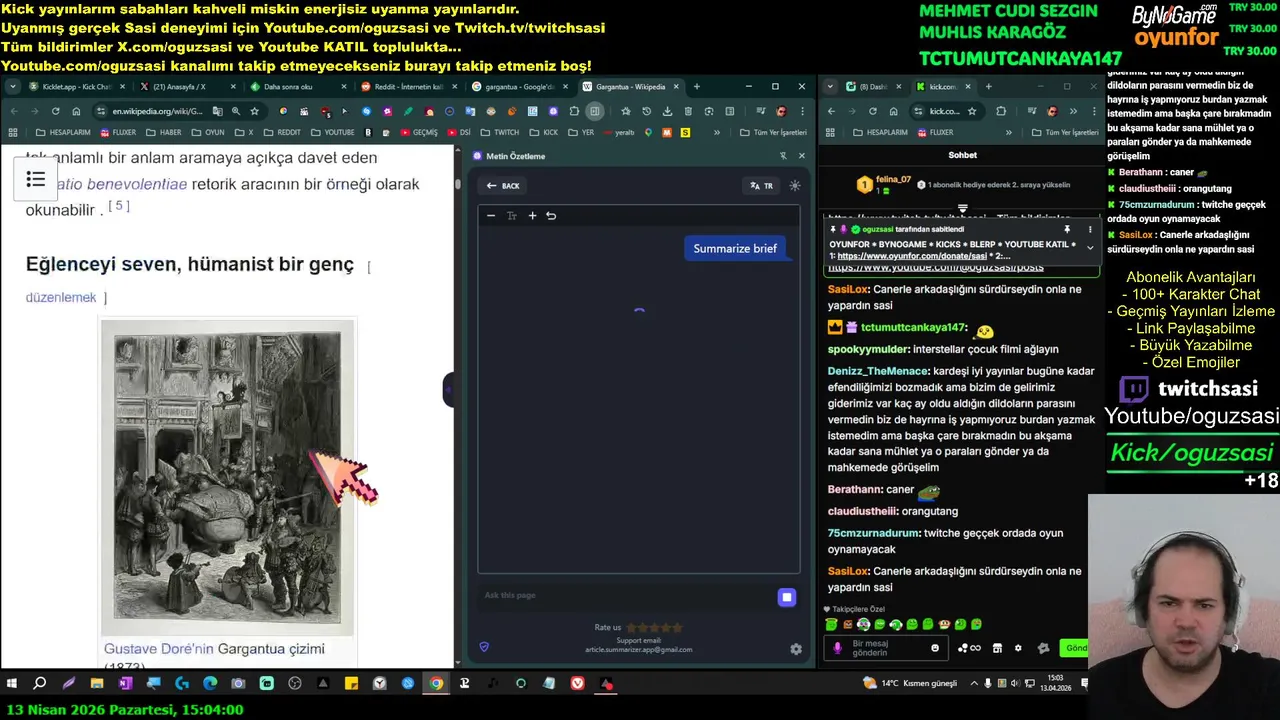Screen dimensions: 1280x720
Task: Switch summarizer language with TR button
Action: click(x=762, y=186)
